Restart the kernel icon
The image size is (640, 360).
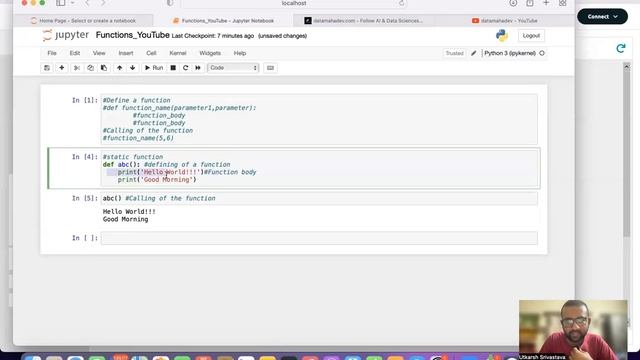click(185, 68)
